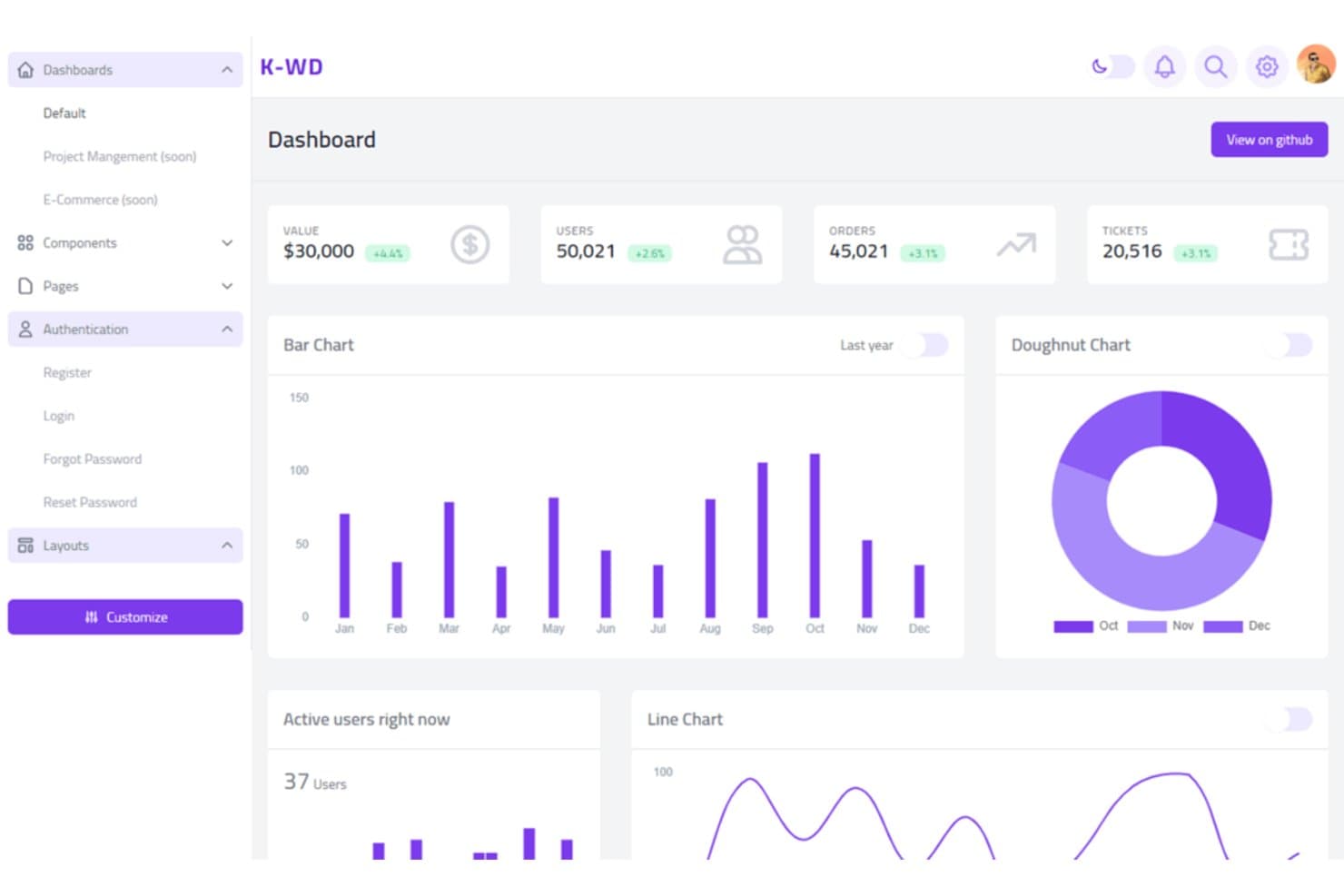Click the 37 Users count text
This screenshot has width=1344, height=896.
tap(315, 782)
